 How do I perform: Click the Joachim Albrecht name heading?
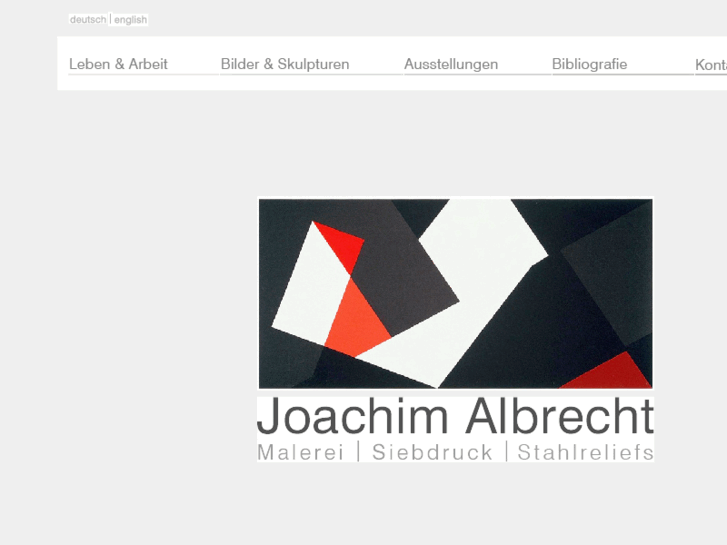click(455, 416)
